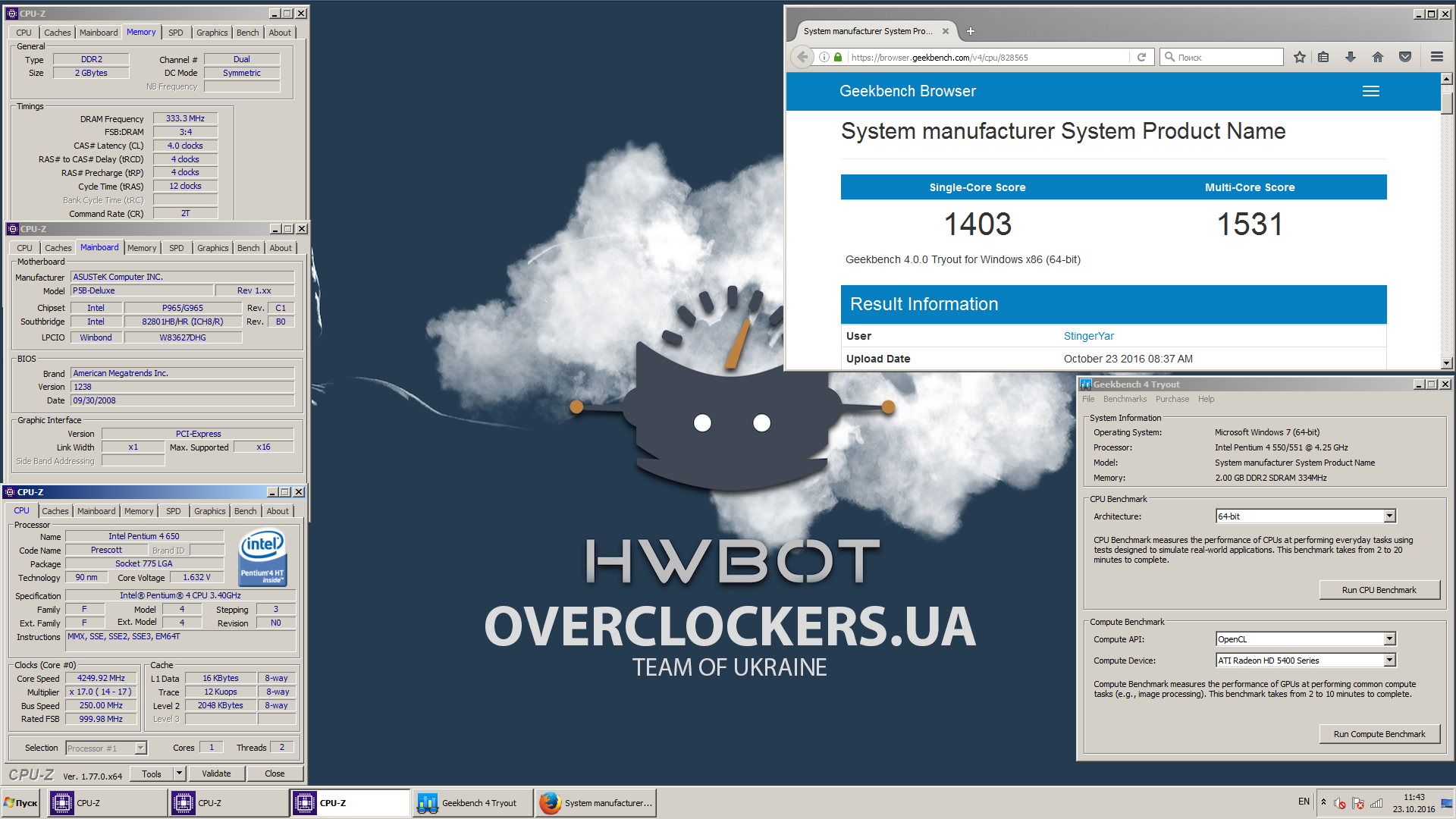Open the Bench tab in bottom CPU-Z window
Image resolution: width=1456 pixels, height=819 pixels.
(245, 511)
